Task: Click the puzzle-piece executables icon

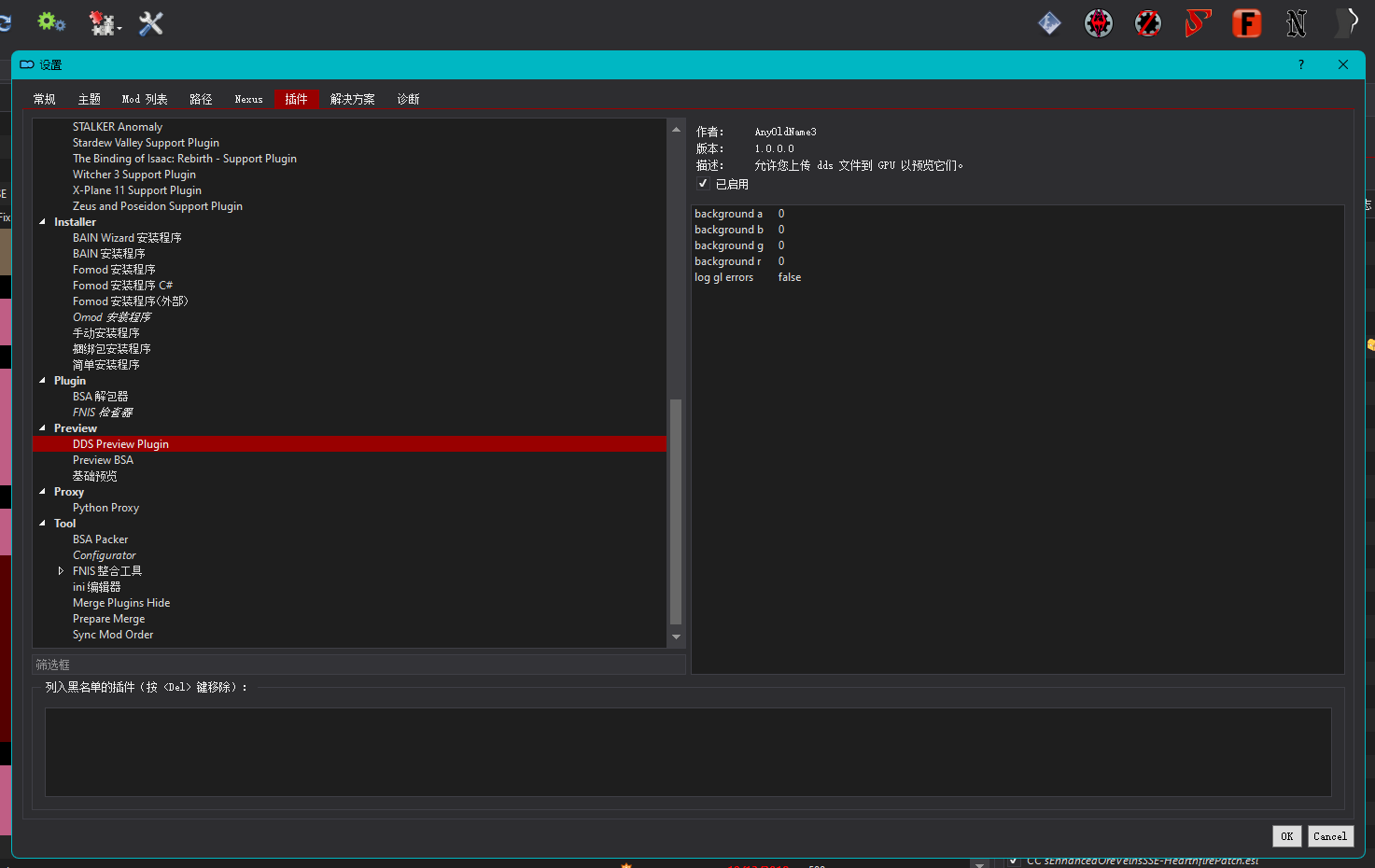Action: [x=103, y=23]
